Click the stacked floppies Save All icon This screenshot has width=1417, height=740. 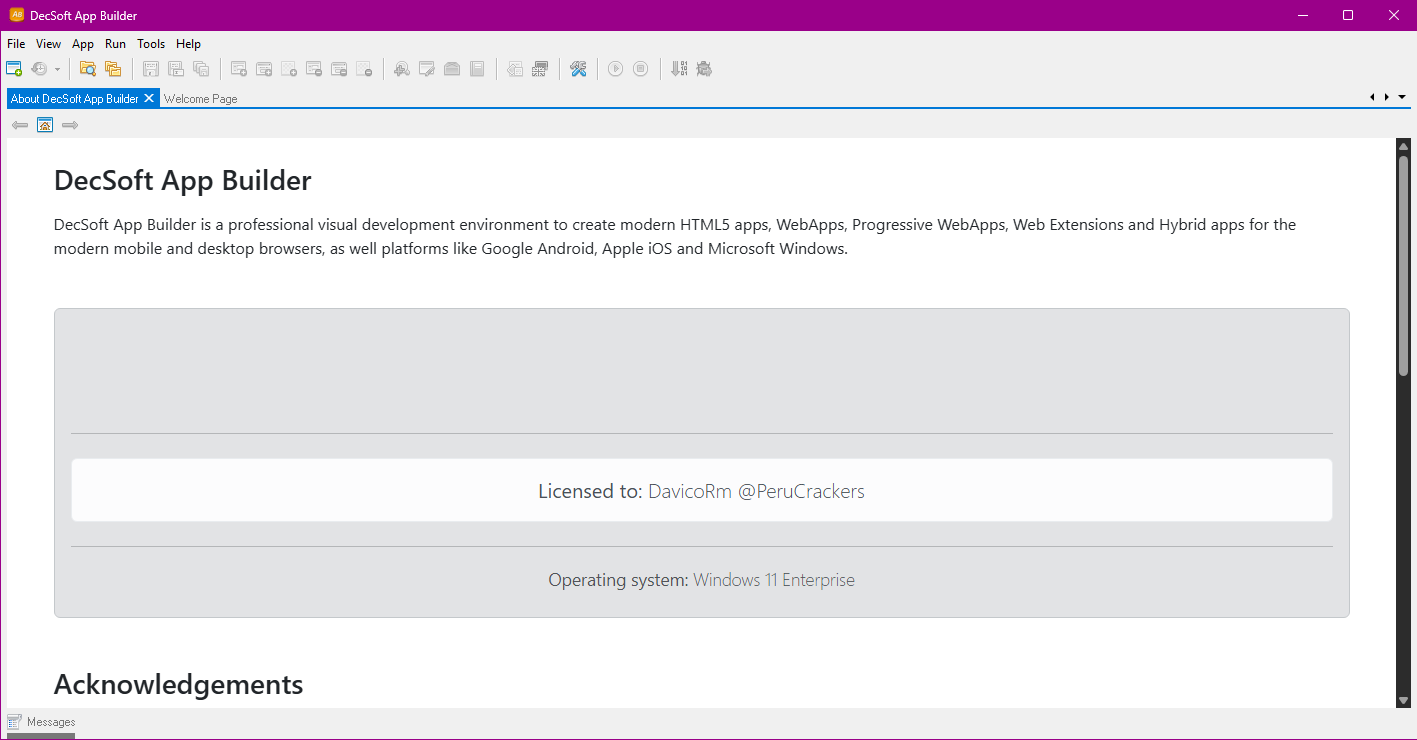coord(201,69)
